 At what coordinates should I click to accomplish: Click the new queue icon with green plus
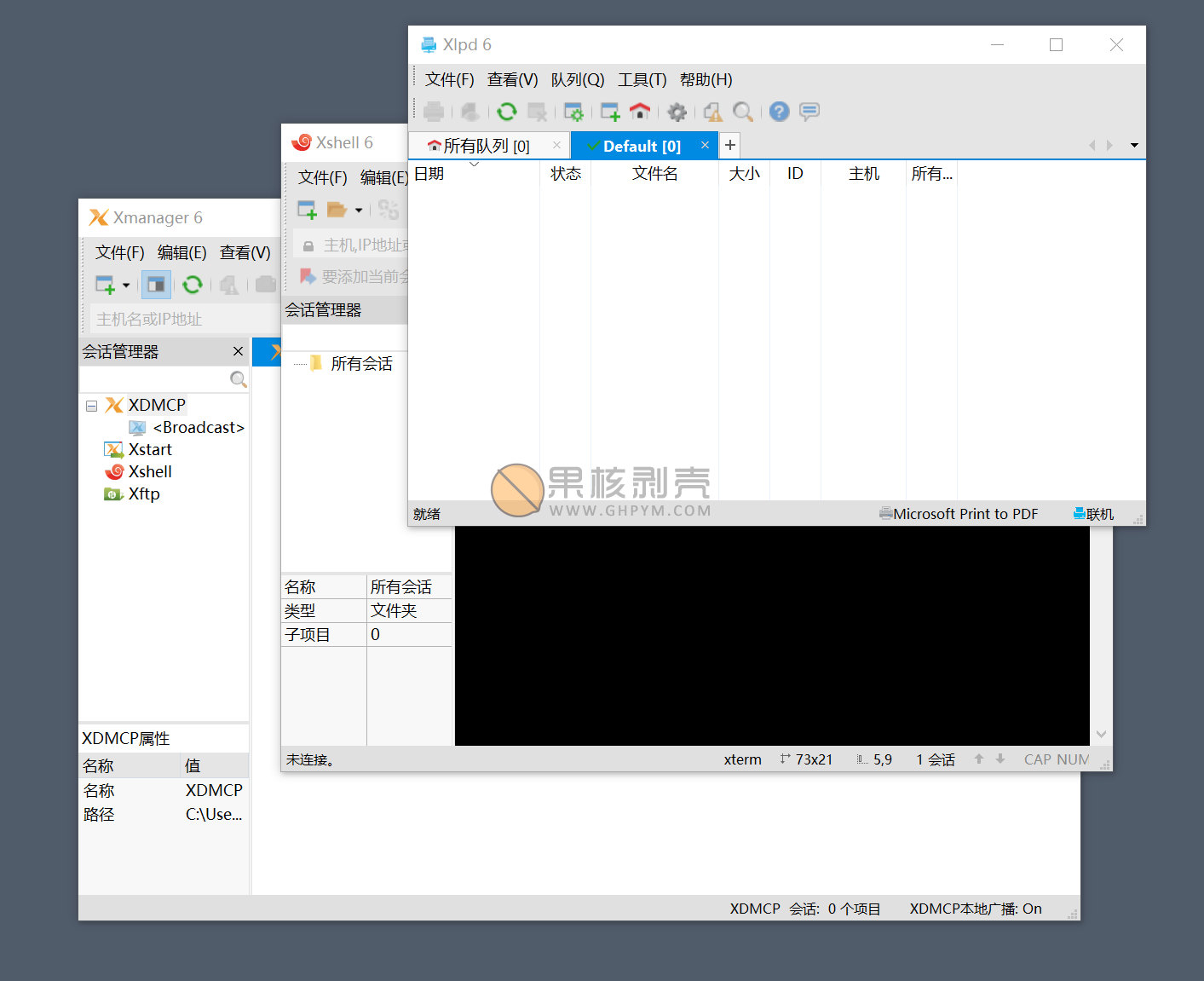coord(610,112)
